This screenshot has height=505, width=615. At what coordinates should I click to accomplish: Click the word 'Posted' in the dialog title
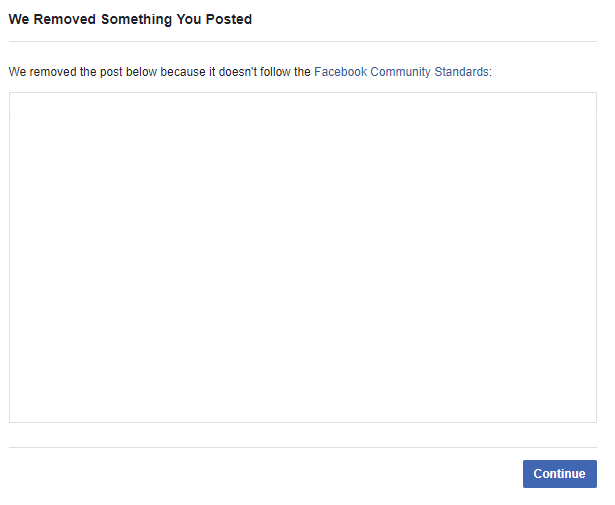tap(229, 19)
